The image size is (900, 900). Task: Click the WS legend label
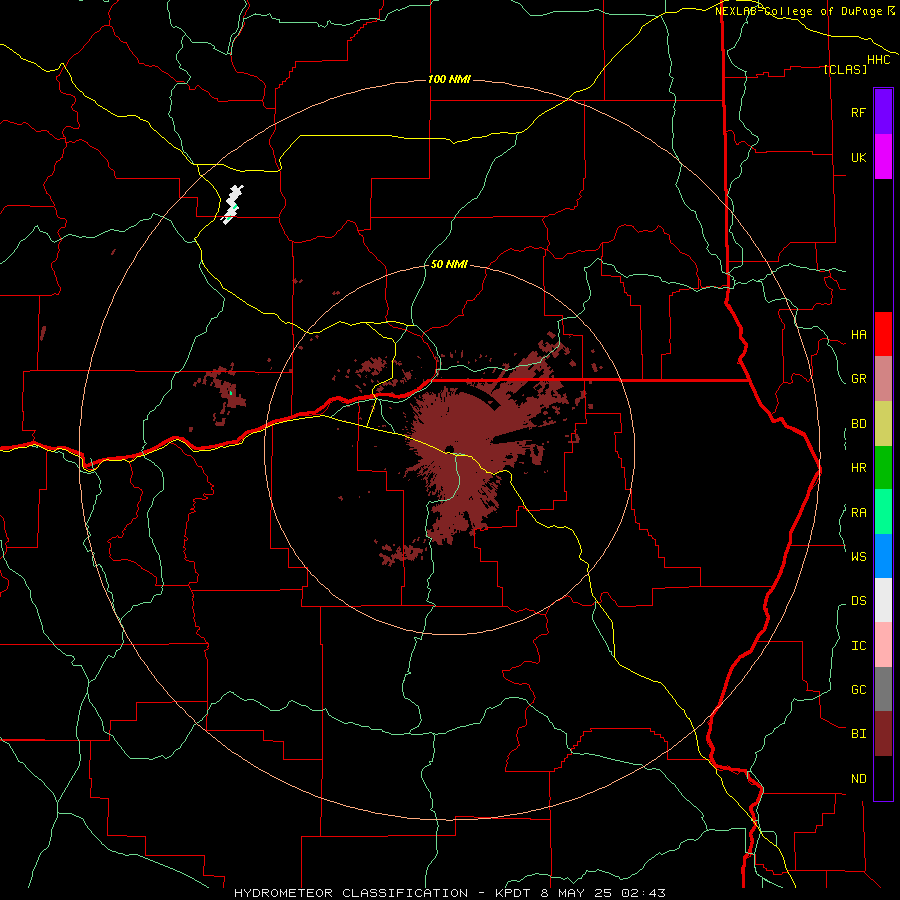coord(859,556)
